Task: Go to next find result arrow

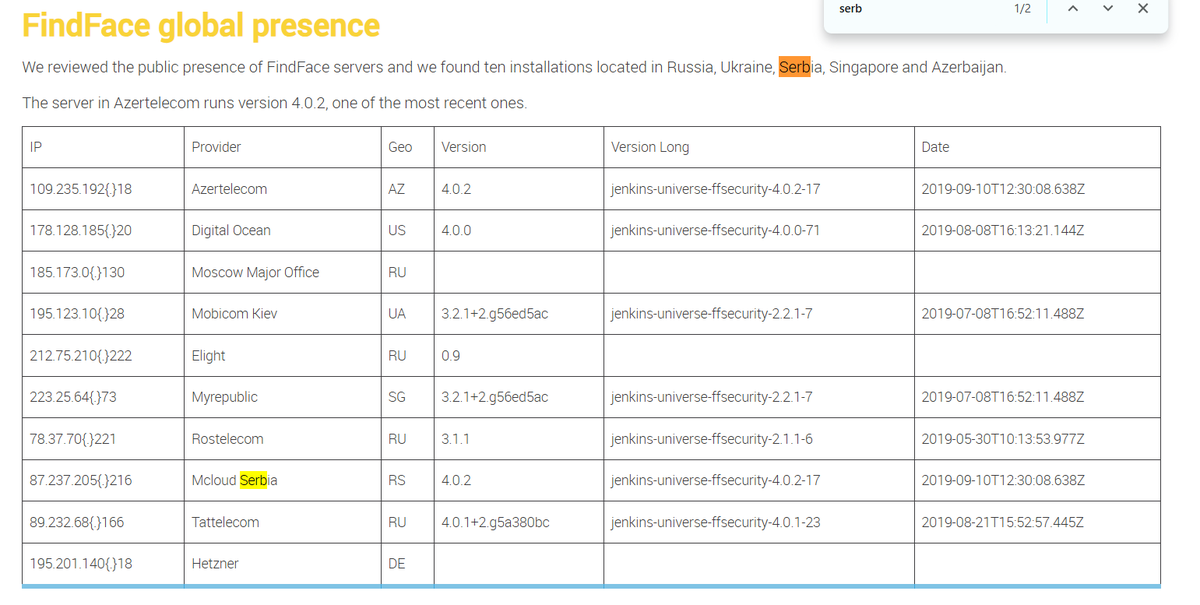Action: point(1107,9)
